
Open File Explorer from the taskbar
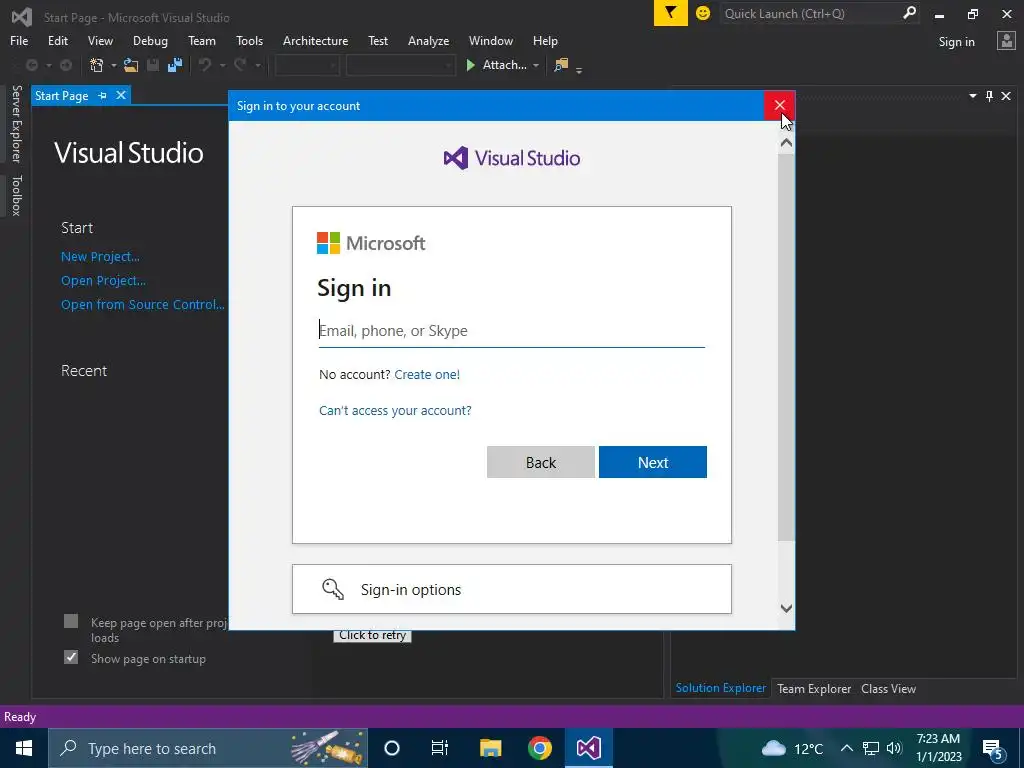coord(490,748)
